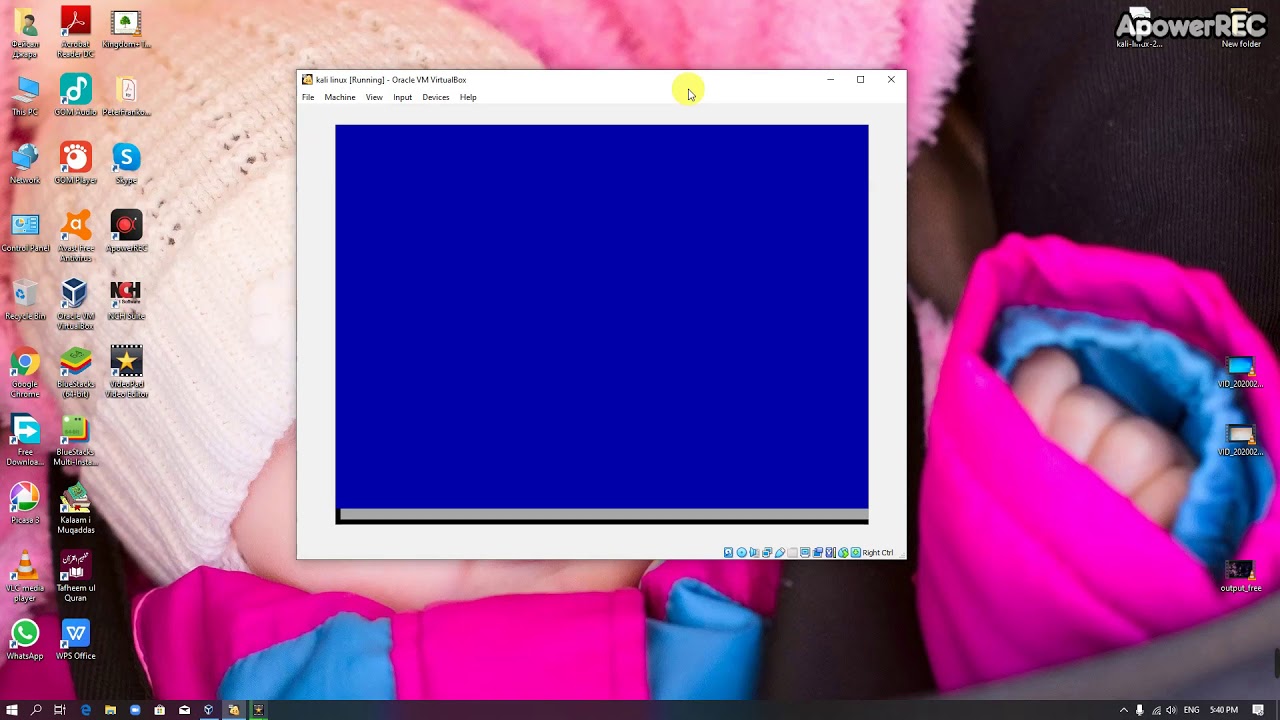Image resolution: width=1280 pixels, height=720 pixels.
Task: Open Task View on the taskbar
Action: tap(60, 710)
